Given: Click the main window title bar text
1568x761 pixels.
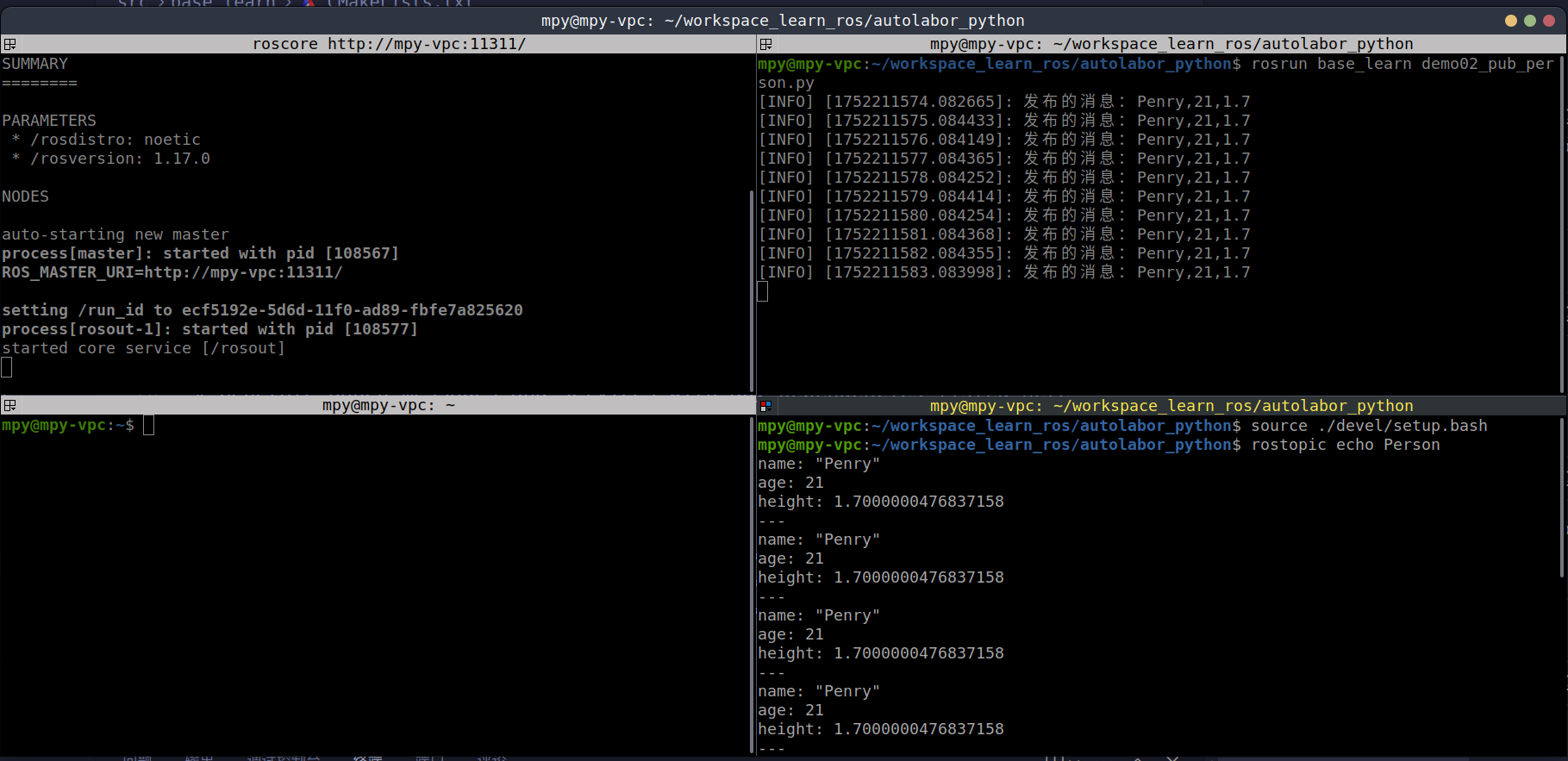Looking at the screenshot, I should tap(783, 21).
